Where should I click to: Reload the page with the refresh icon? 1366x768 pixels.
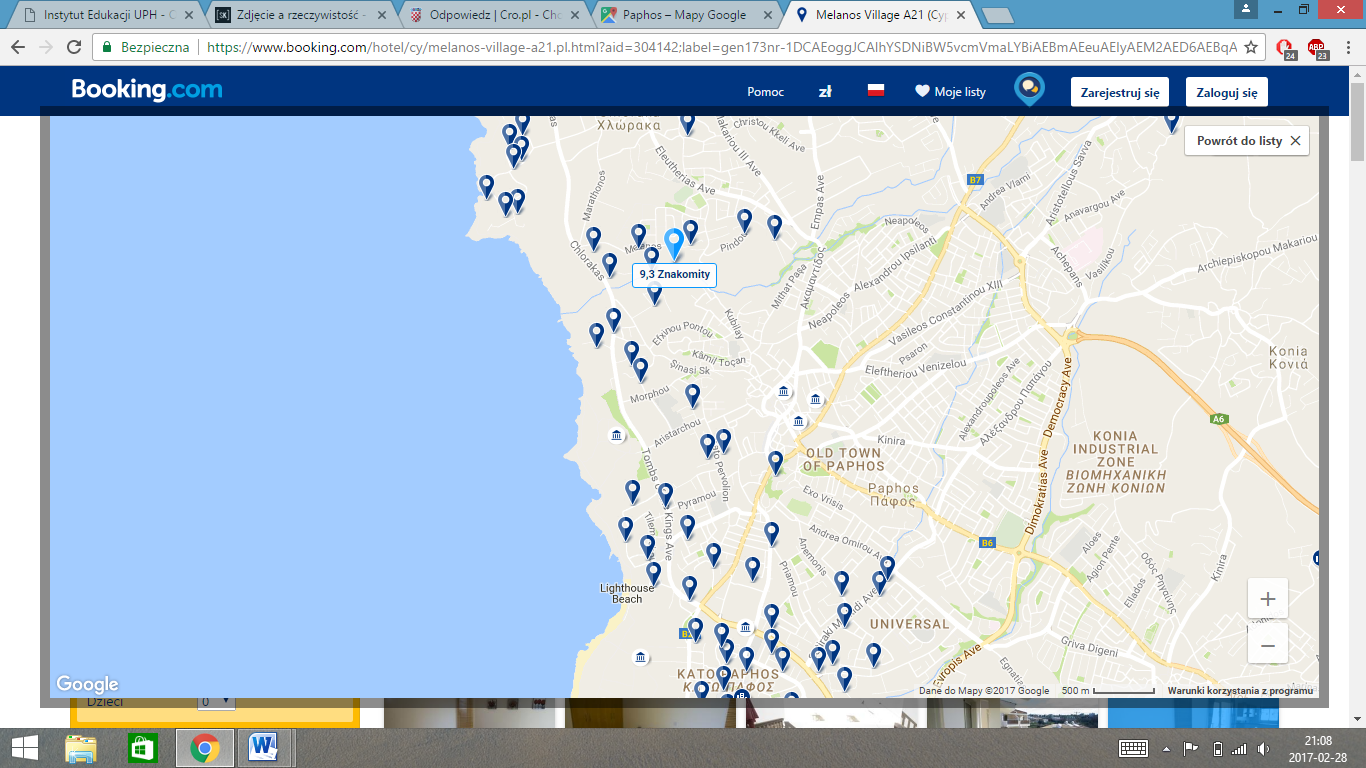point(74,47)
